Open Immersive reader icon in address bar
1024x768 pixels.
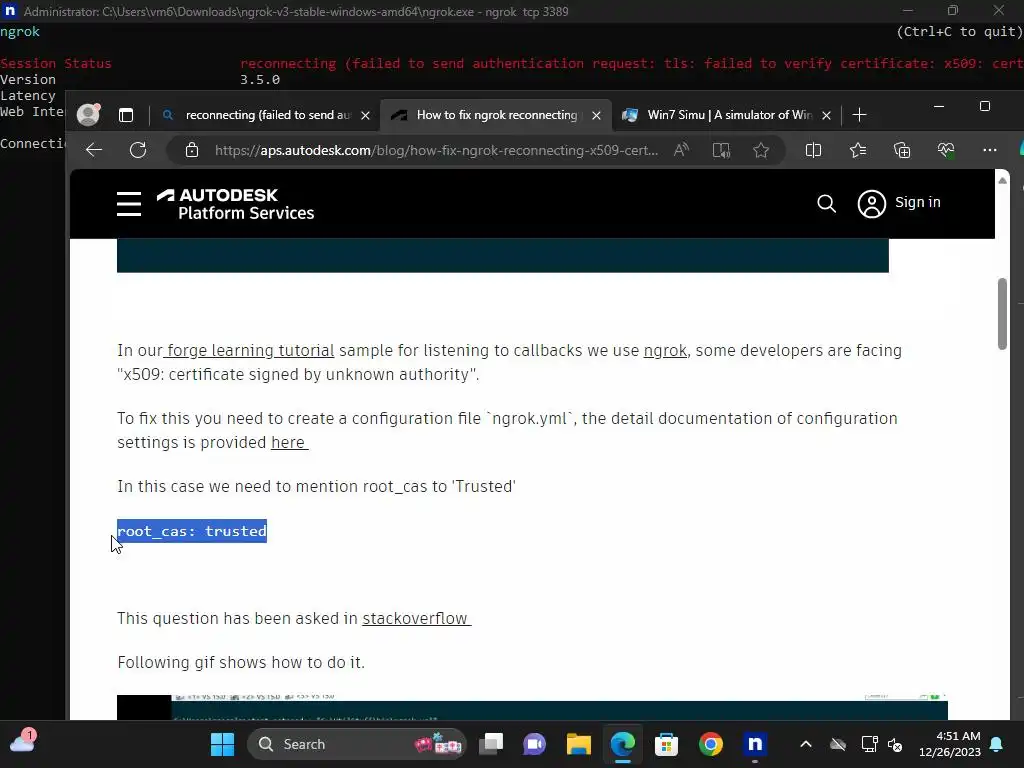pos(721,150)
